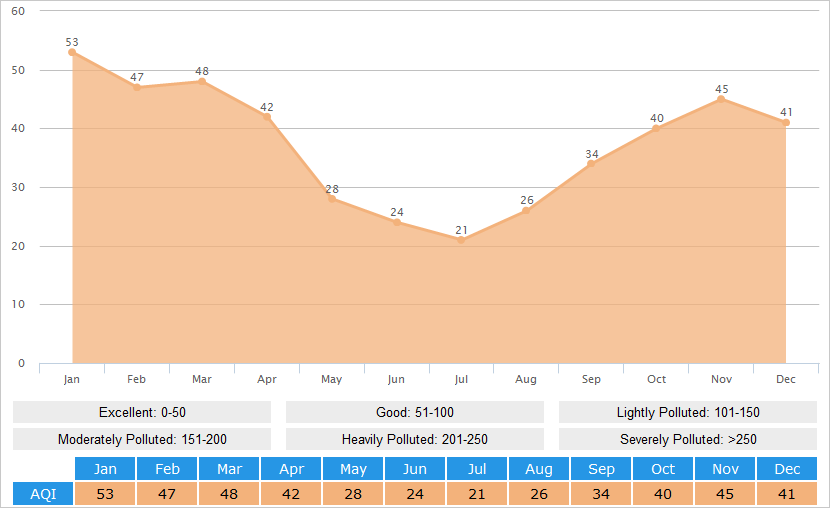Select the March data point marked 48
The width and height of the screenshot is (830, 508).
(202, 81)
